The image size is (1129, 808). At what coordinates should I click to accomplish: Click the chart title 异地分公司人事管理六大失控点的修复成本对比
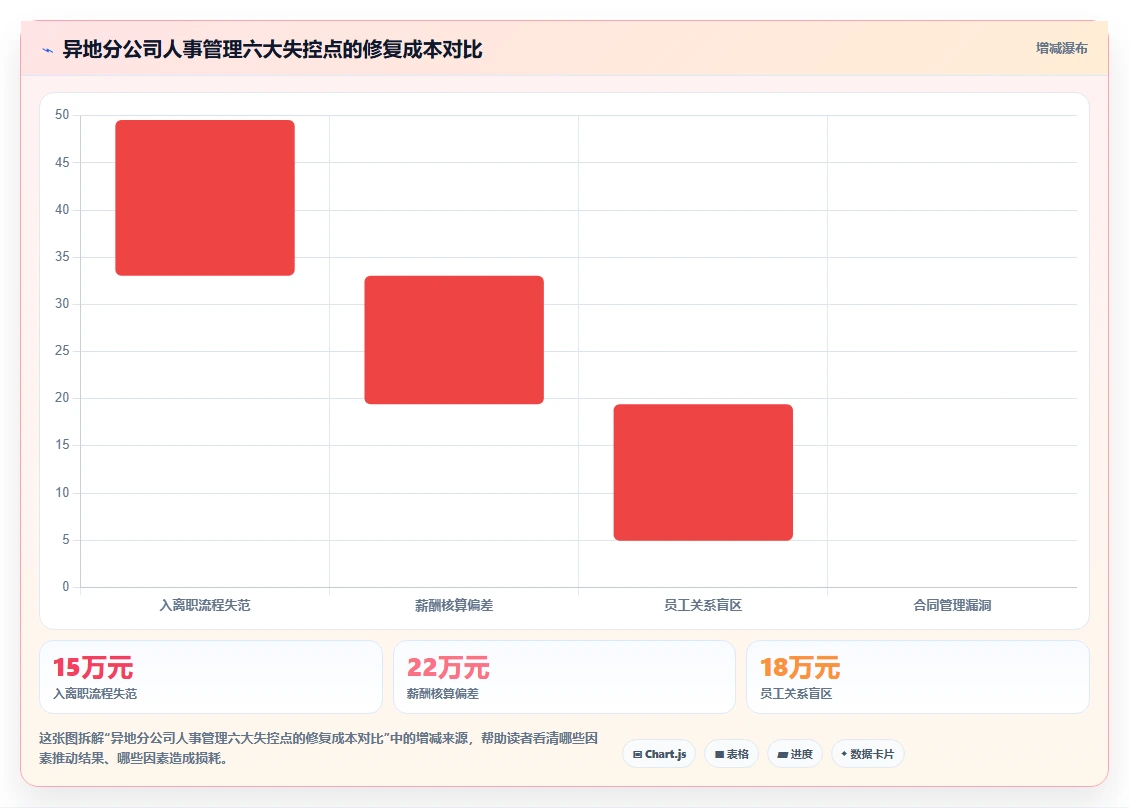(x=273, y=50)
